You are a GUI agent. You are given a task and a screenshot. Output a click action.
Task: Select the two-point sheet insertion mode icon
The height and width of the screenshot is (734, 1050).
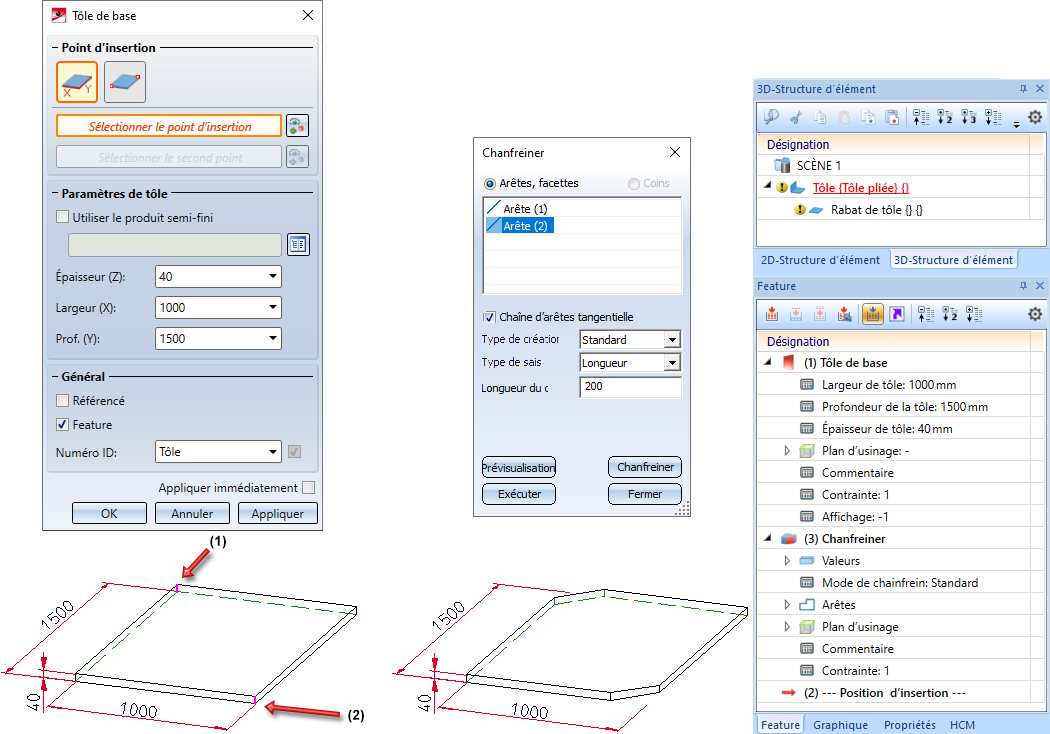125,82
